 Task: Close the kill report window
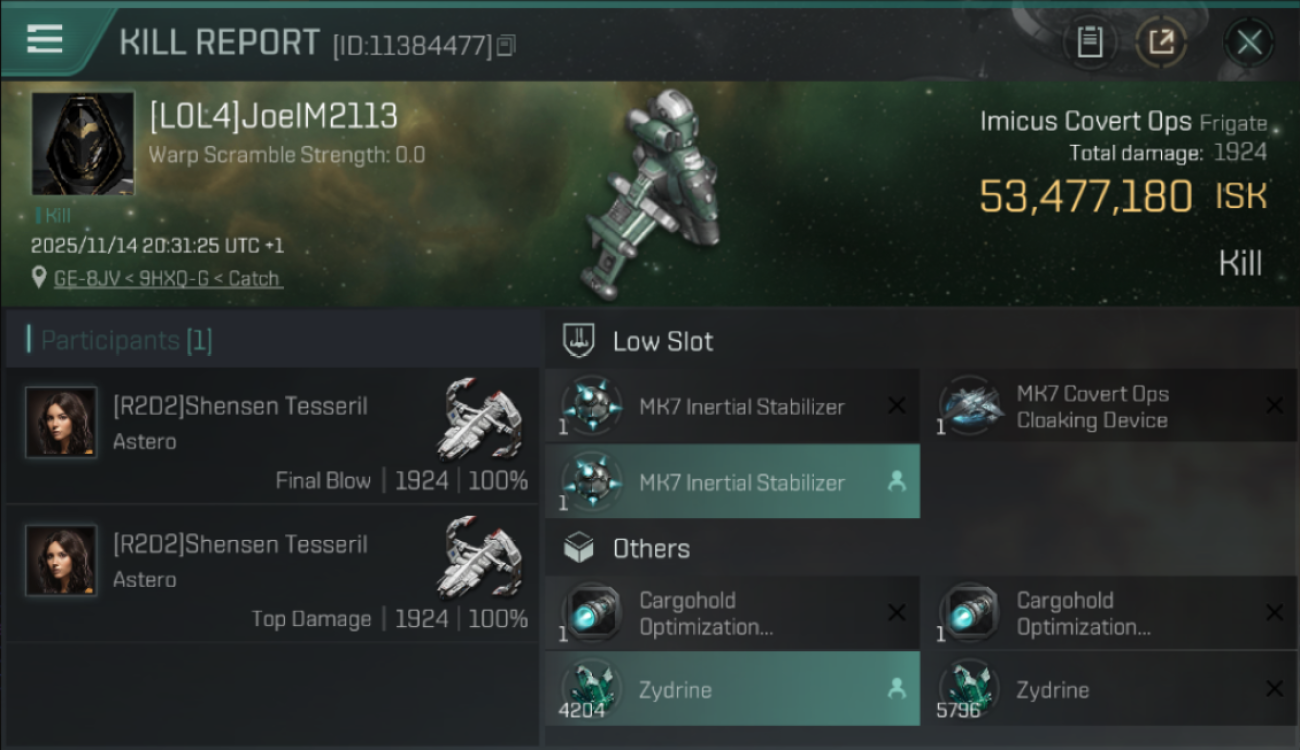click(x=1249, y=42)
